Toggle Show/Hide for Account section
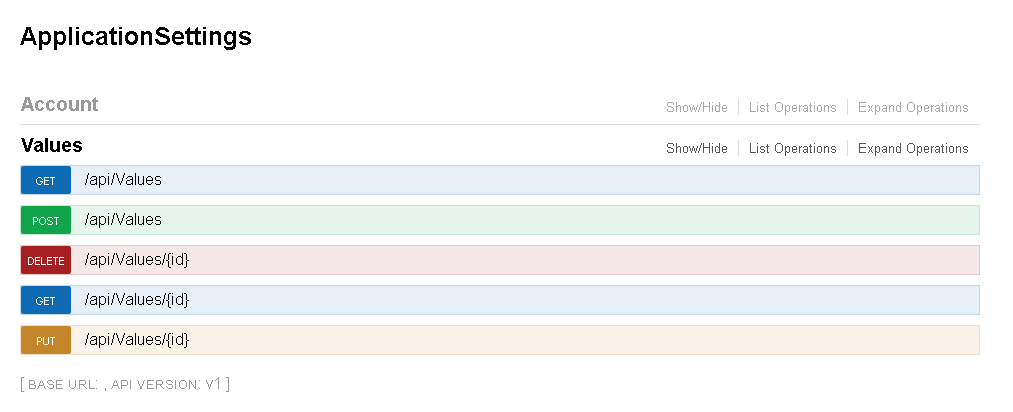Viewport: 1013px width, 412px height. coord(697,108)
